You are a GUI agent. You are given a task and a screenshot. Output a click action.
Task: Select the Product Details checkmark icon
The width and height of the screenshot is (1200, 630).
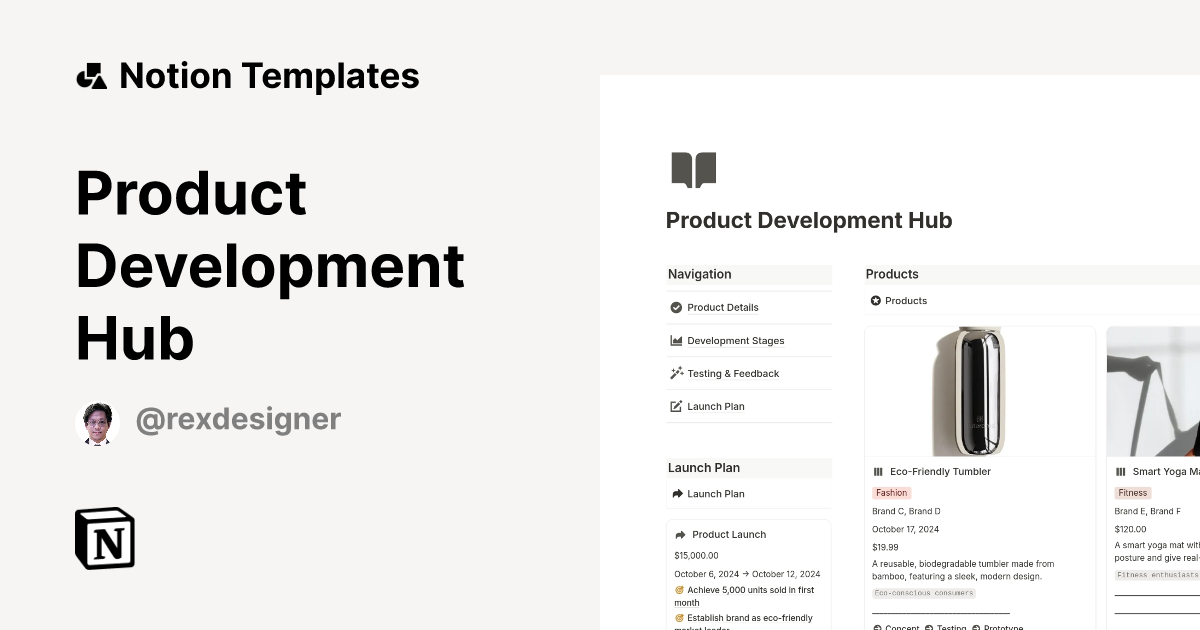click(676, 307)
